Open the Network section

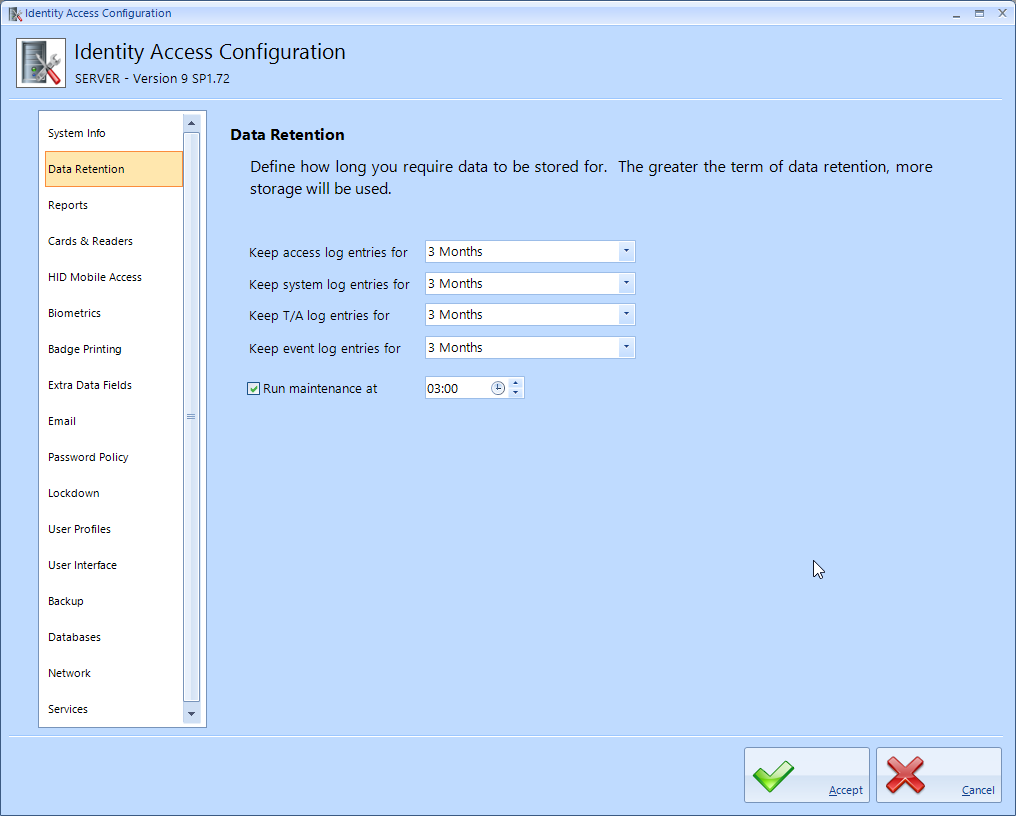(113, 673)
